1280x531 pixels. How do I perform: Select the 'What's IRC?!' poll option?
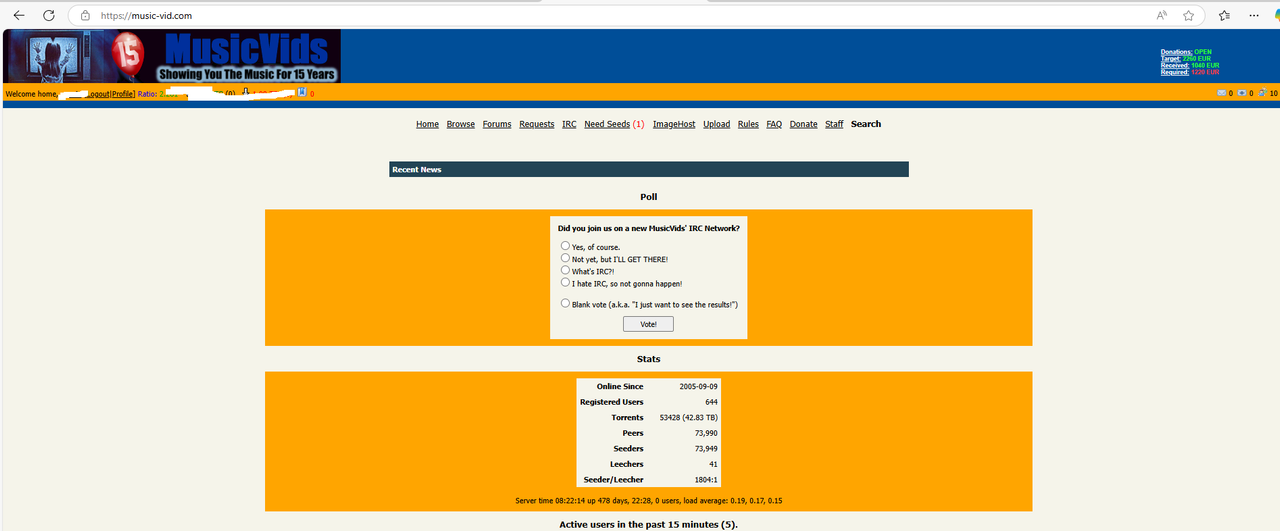click(x=565, y=270)
